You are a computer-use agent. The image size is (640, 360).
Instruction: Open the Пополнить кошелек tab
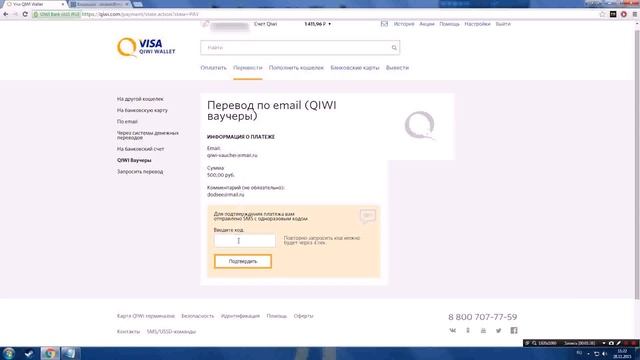tap(296, 68)
